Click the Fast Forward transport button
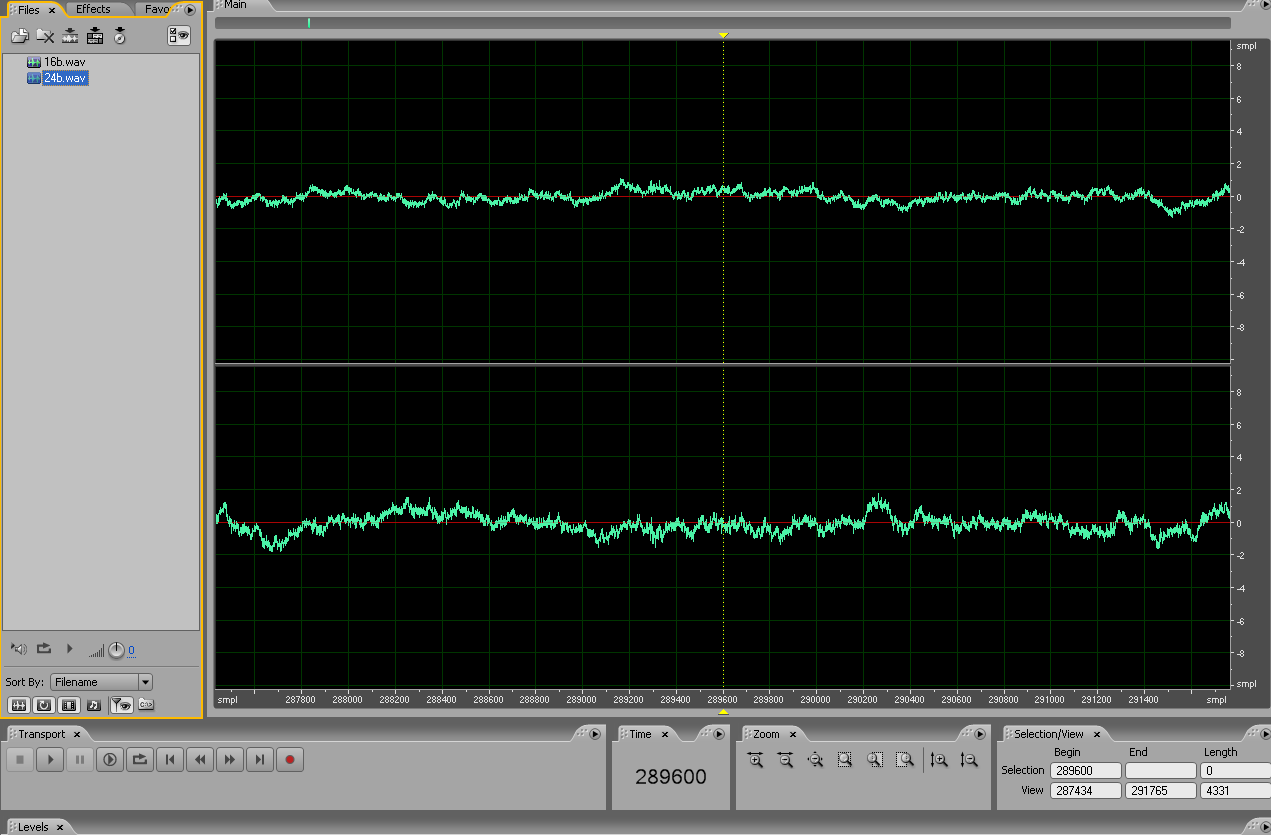 tap(230, 760)
